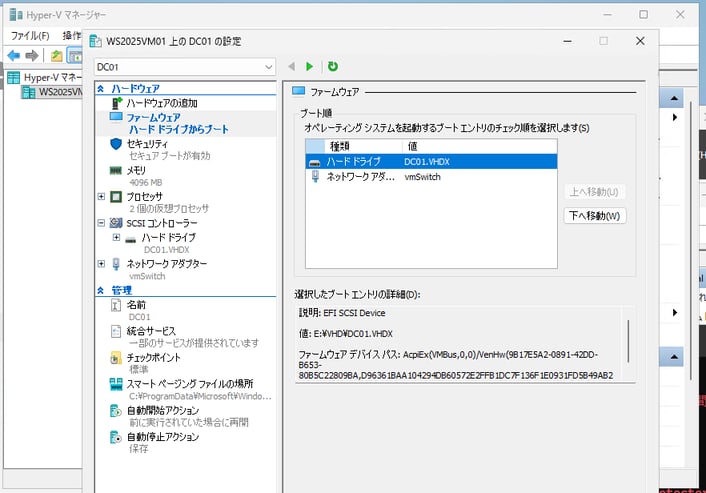This screenshot has width=706, height=493.
Task: Select WS2025VM01 server node in Hyper-V Manager
Action: [60, 92]
